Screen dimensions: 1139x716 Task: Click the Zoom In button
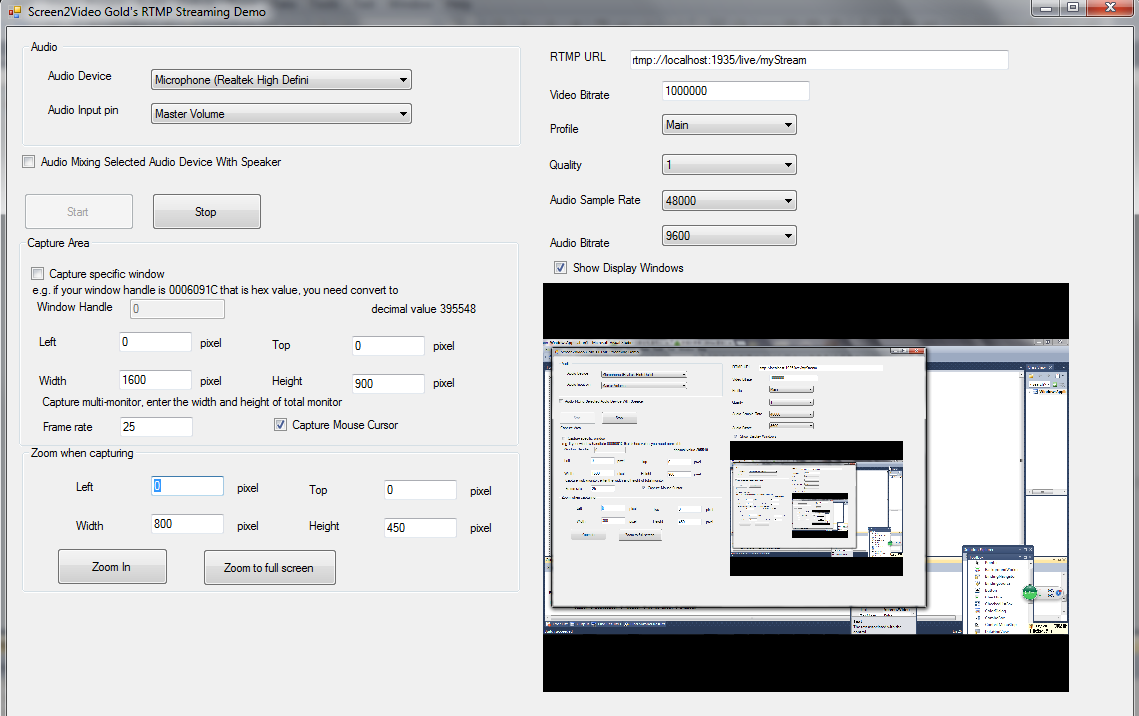coord(112,567)
